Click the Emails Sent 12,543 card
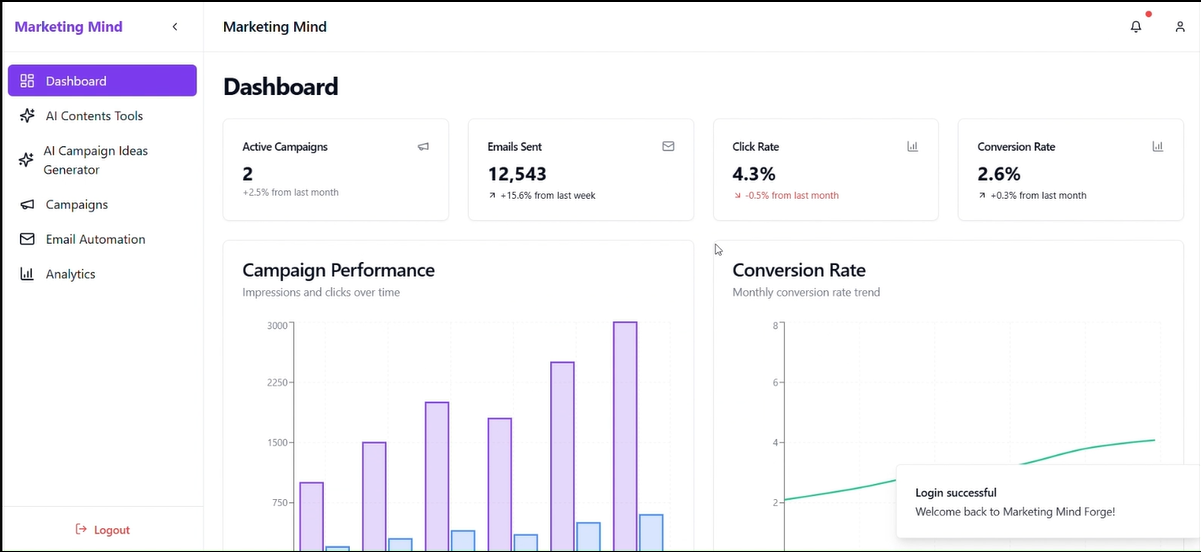Screen dimensions: 1201x552 [x=580, y=170]
